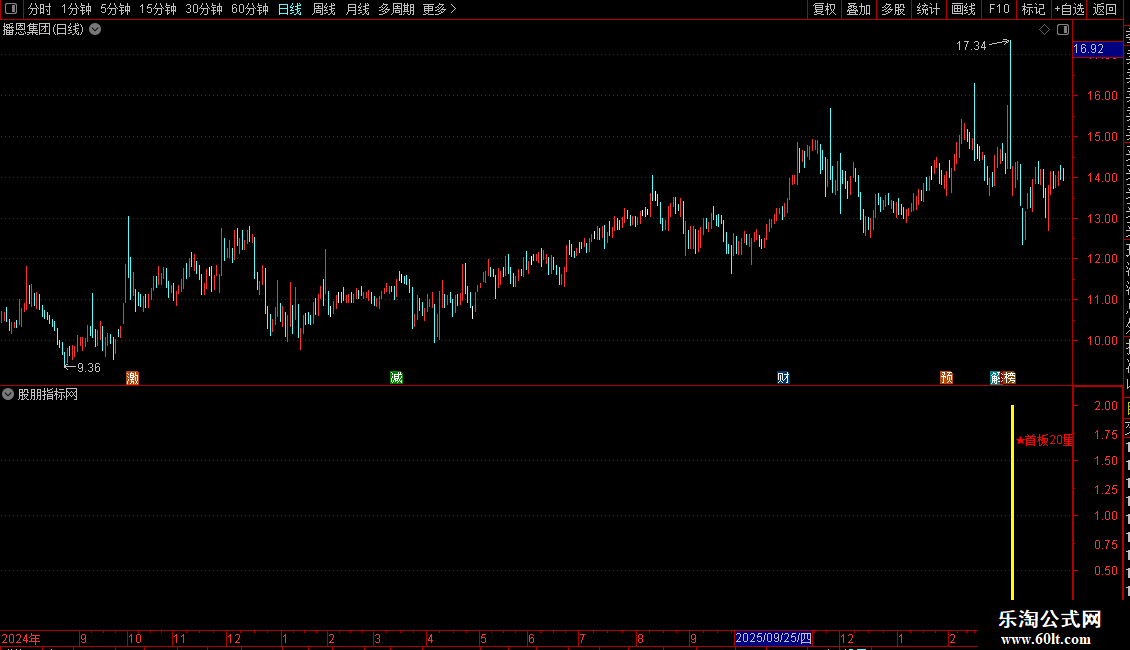Viewport: 1130px width, 650px height.
Task: Click the blue 财 event marker
Action: [783, 378]
